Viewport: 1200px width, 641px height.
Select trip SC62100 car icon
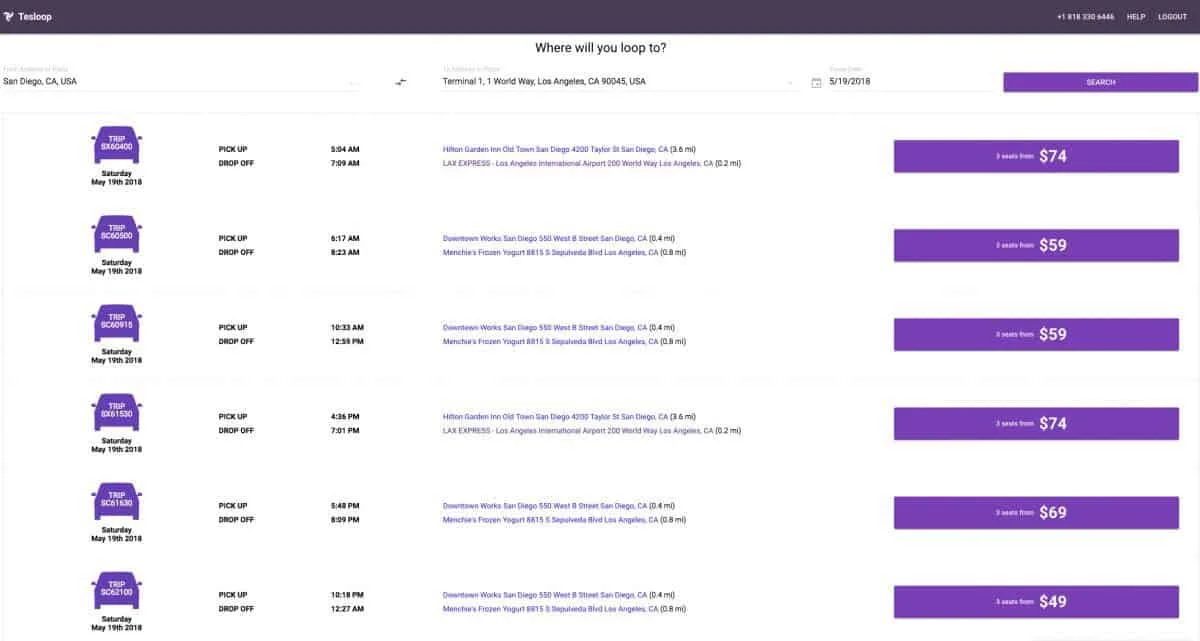tap(116, 591)
